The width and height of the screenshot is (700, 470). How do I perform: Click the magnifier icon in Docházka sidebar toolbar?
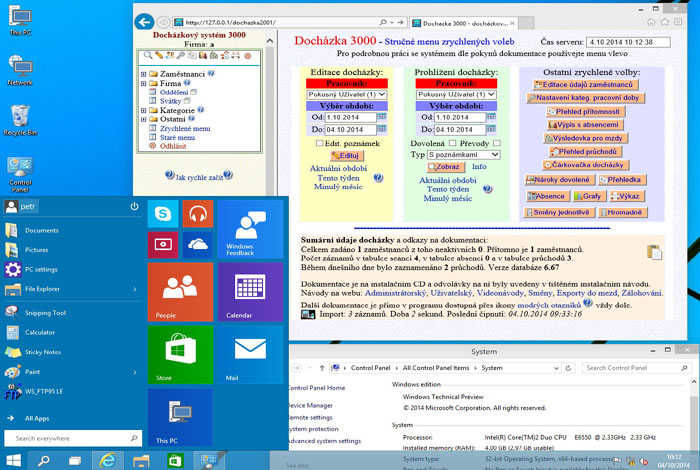pyautogui.click(x=148, y=55)
